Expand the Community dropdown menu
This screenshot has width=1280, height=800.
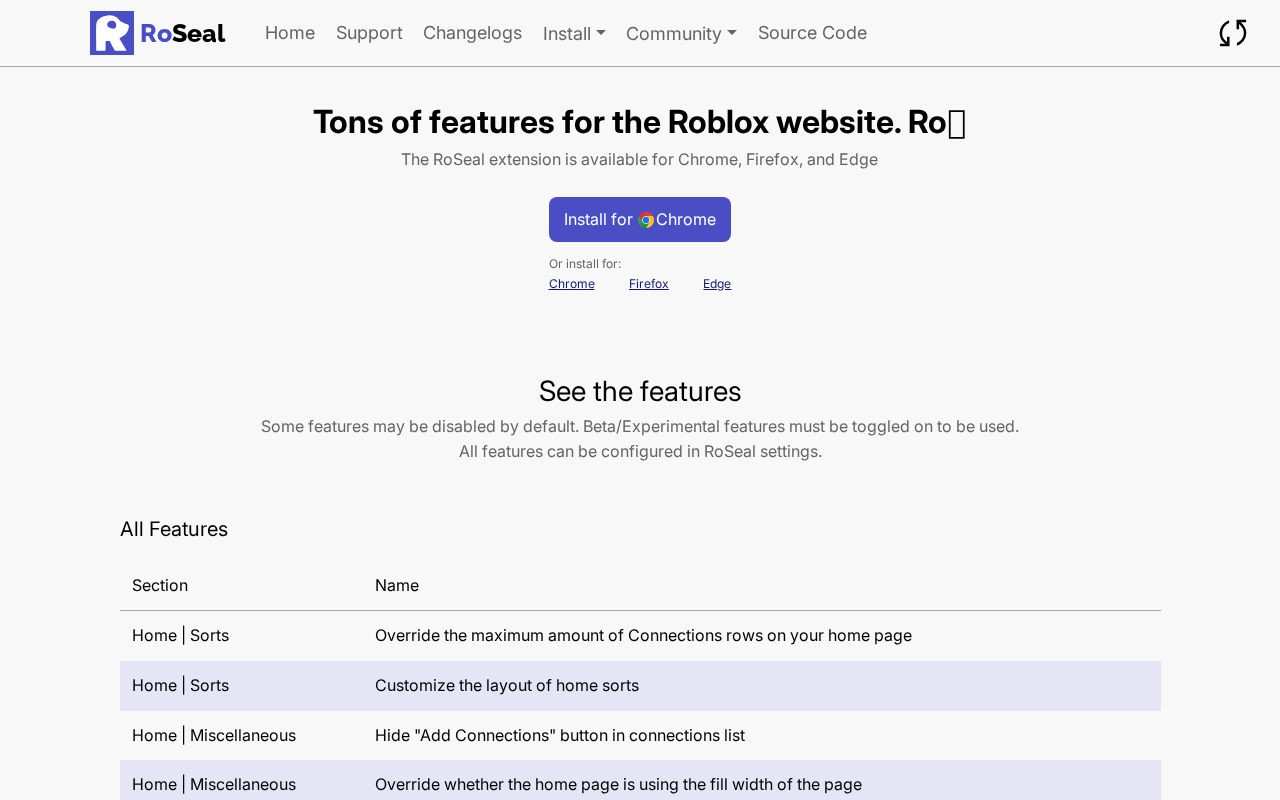pos(681,33)
